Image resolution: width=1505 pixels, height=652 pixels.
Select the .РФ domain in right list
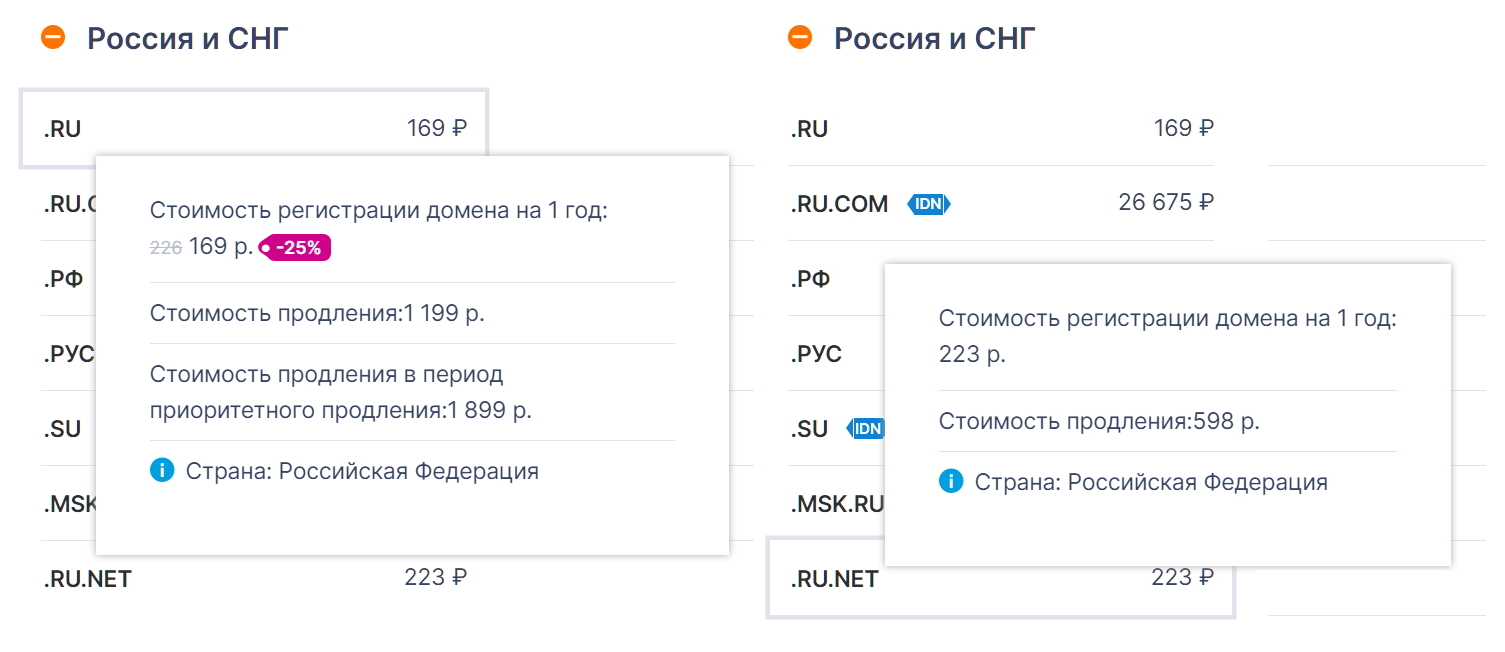[x=810, y=279]
